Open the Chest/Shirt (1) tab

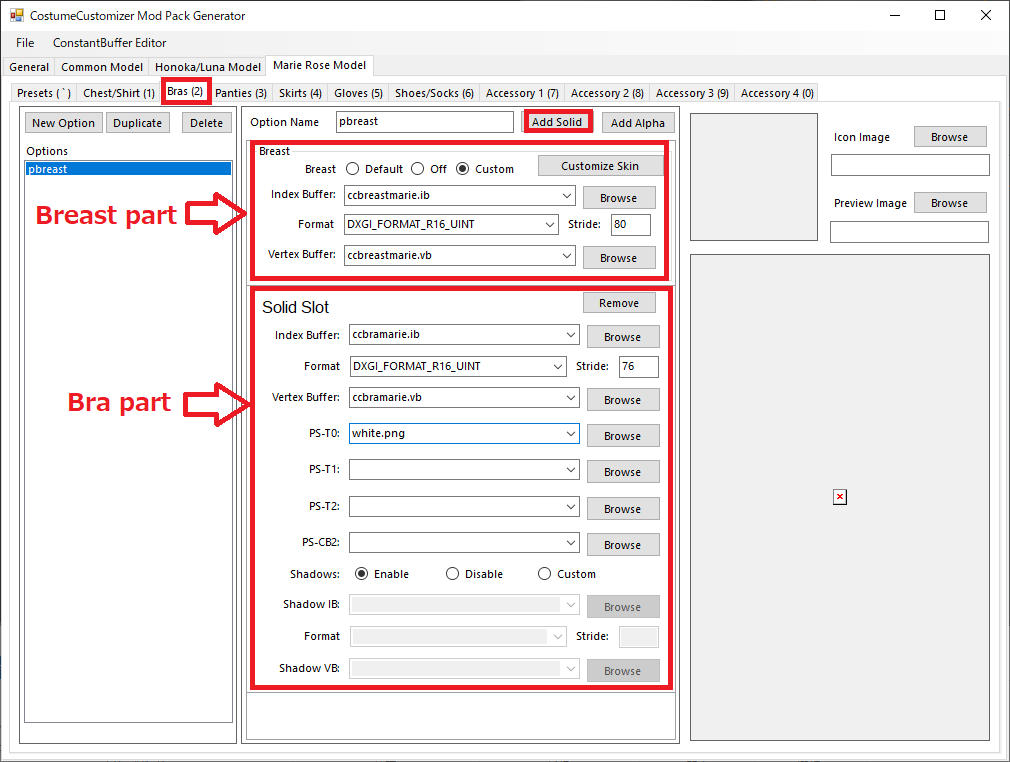119,93
